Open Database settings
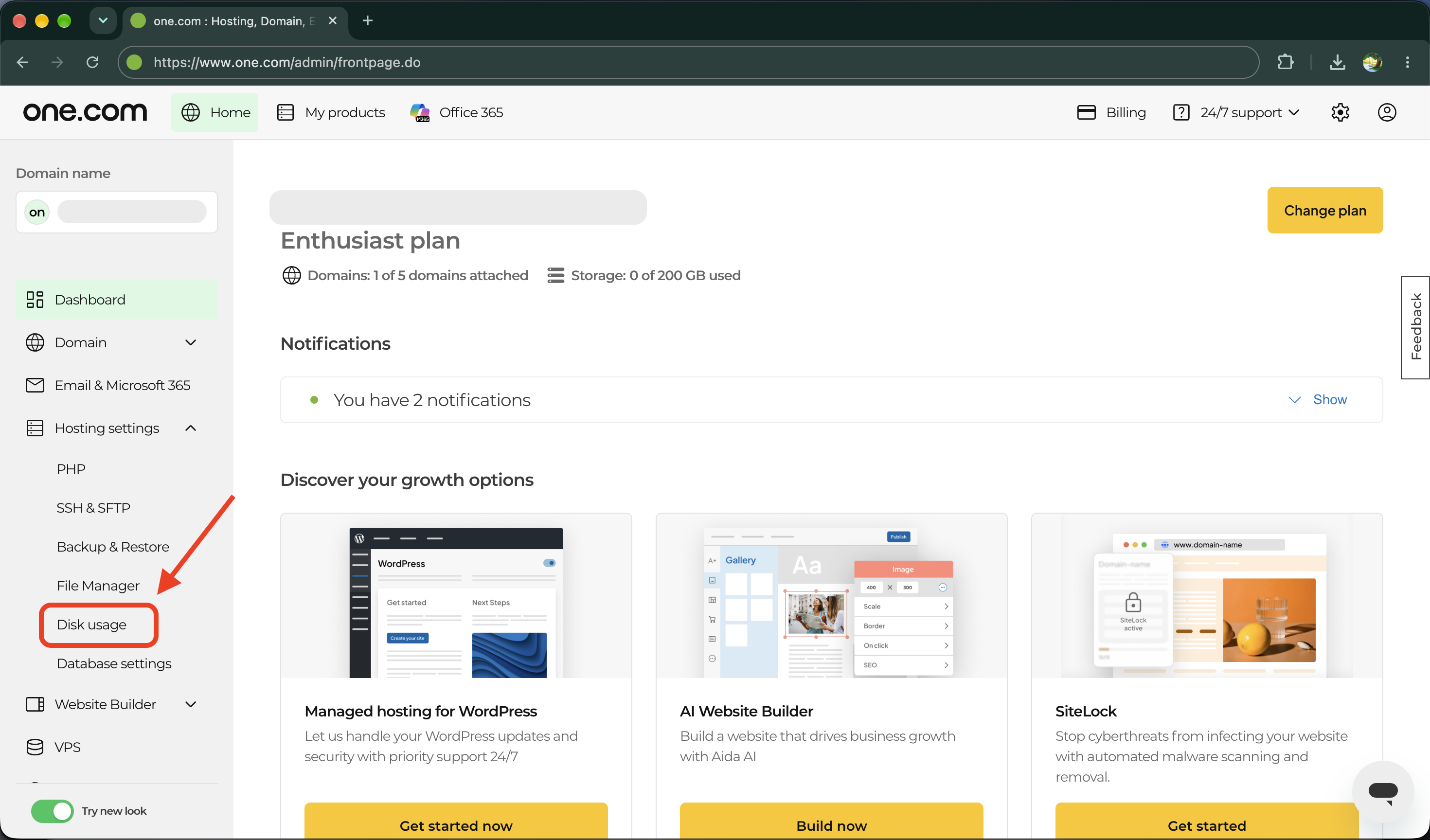Screen dimensions: 1430x840 click(113, 663)
